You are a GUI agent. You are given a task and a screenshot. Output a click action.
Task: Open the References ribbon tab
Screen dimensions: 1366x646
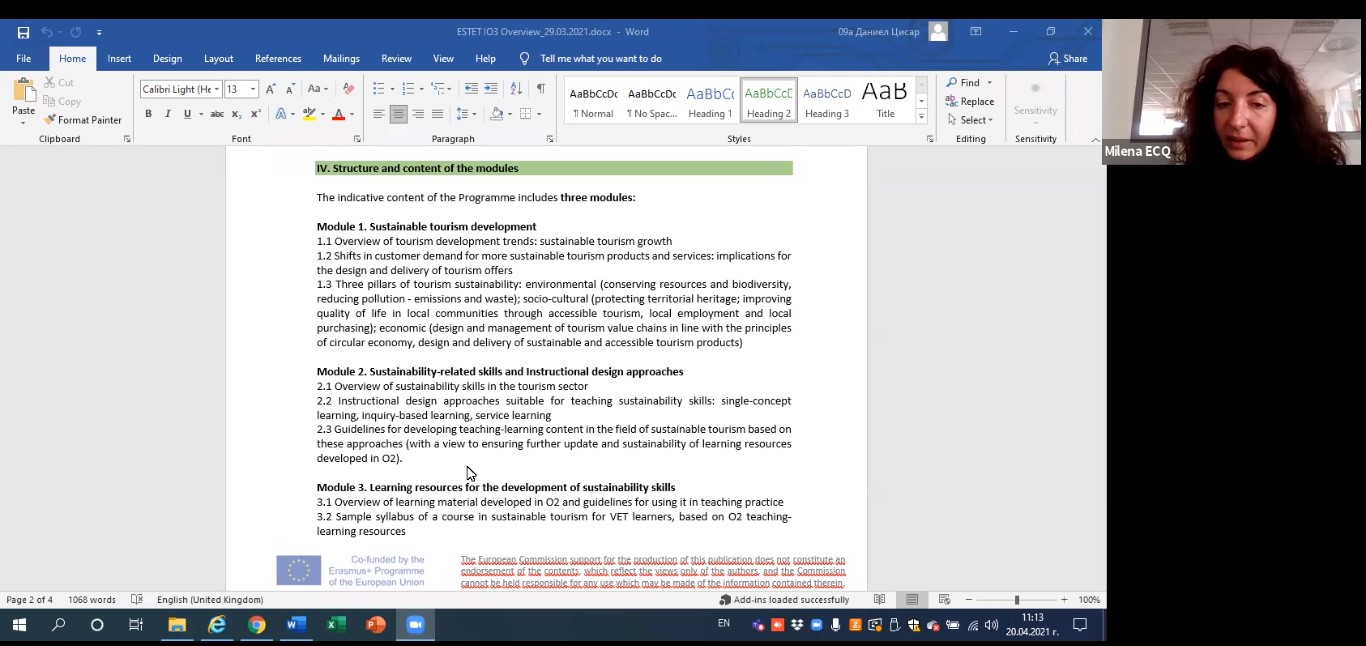point(277,59)
